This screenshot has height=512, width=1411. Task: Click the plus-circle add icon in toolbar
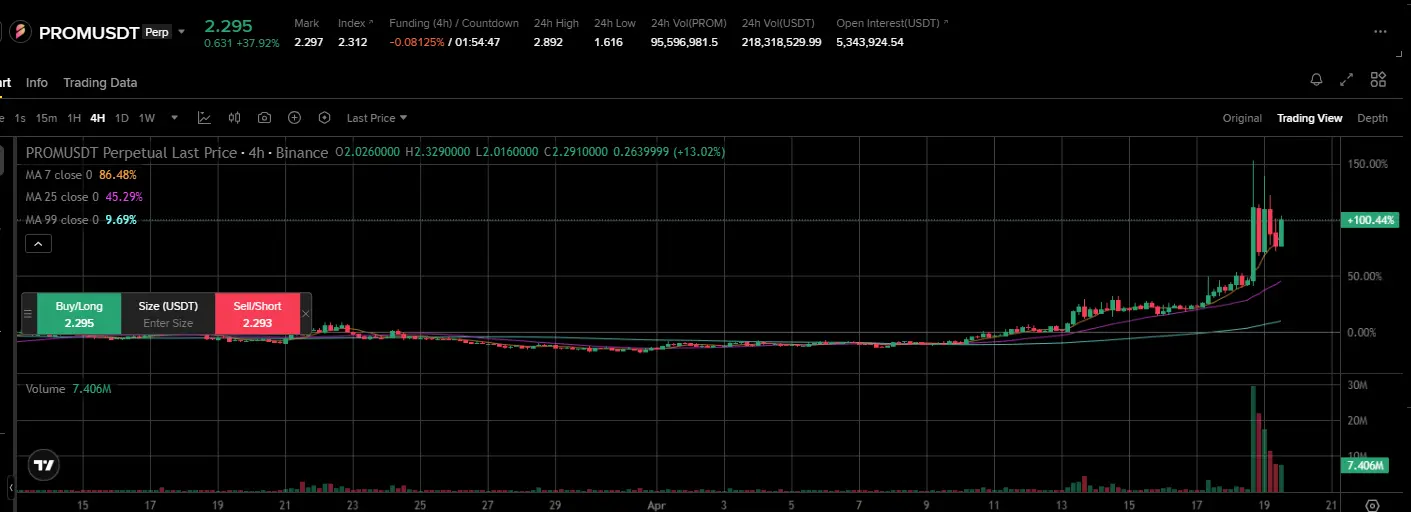coord(294,118)
